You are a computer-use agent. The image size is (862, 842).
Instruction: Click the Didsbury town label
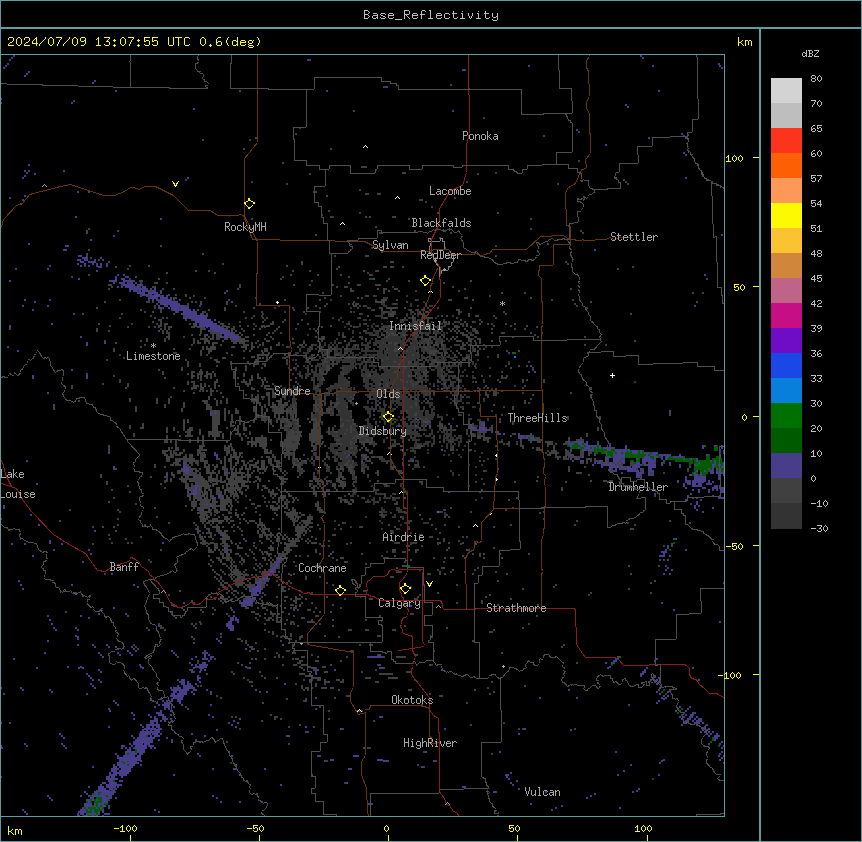tap(383, 431)
